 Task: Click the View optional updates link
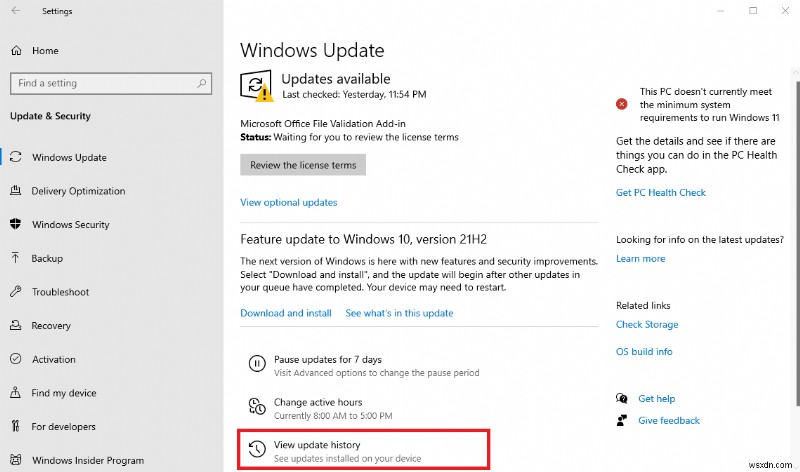tap(289, 202)
